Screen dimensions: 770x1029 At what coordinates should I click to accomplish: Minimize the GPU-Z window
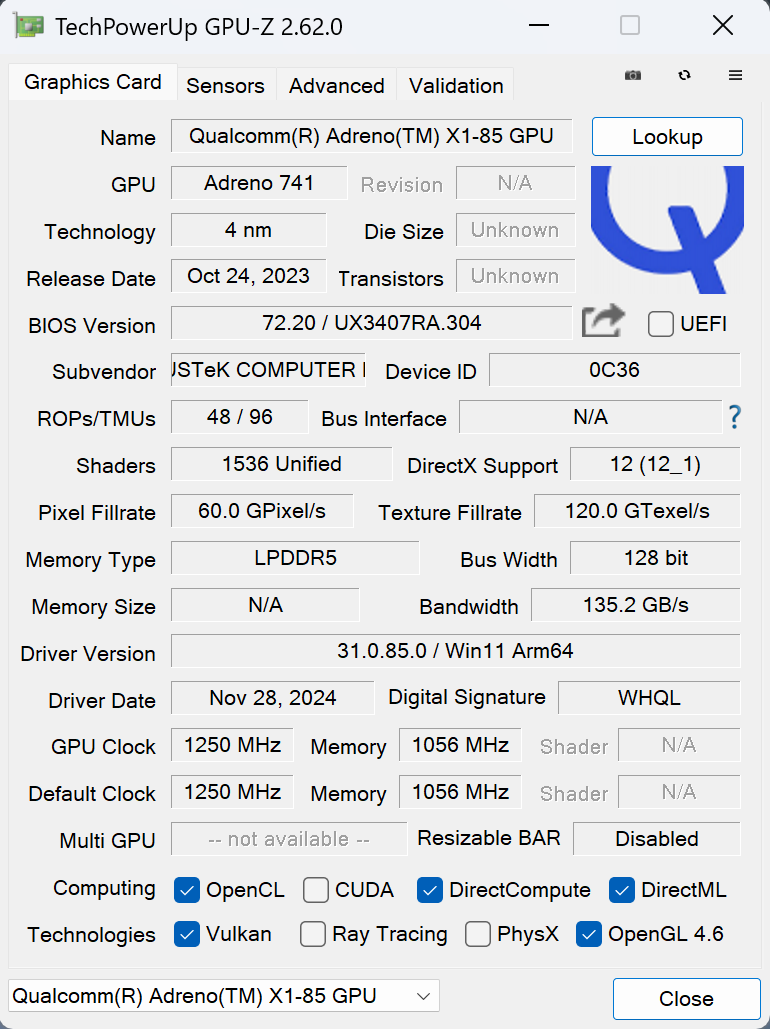click(539, 26)
